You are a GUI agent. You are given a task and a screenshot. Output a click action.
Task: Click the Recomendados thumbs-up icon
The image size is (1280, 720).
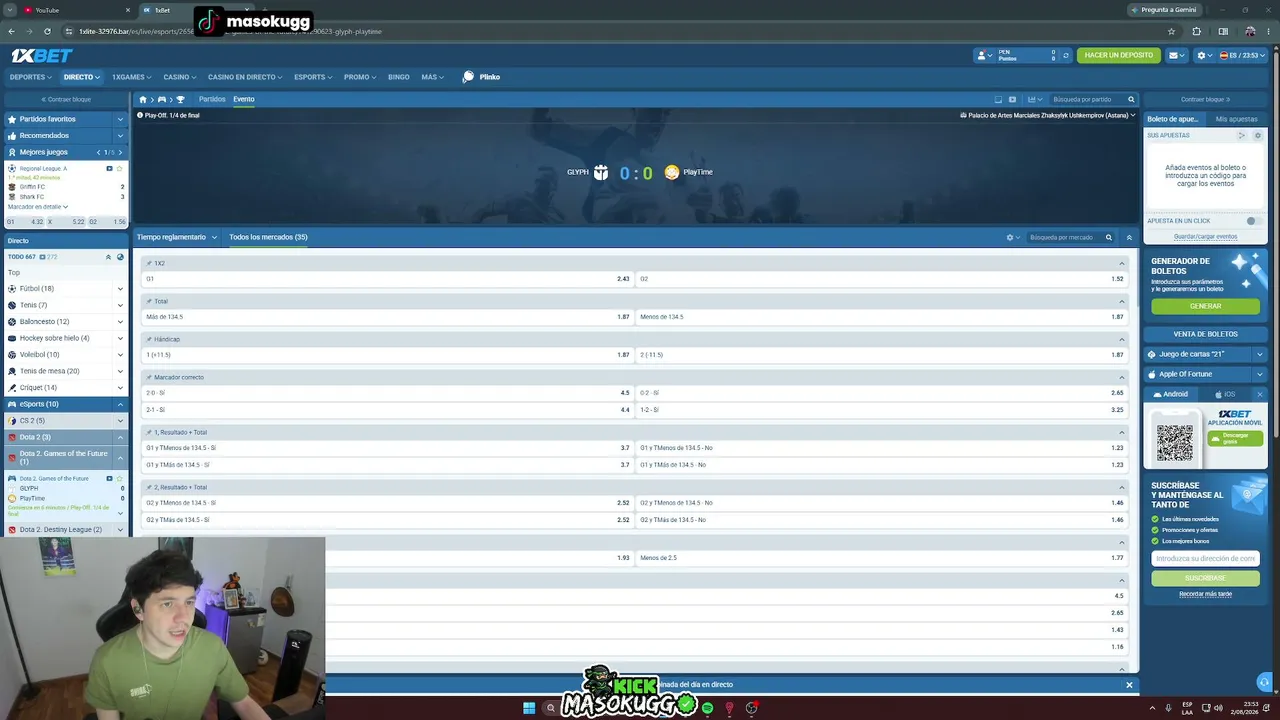click(12, 136)
